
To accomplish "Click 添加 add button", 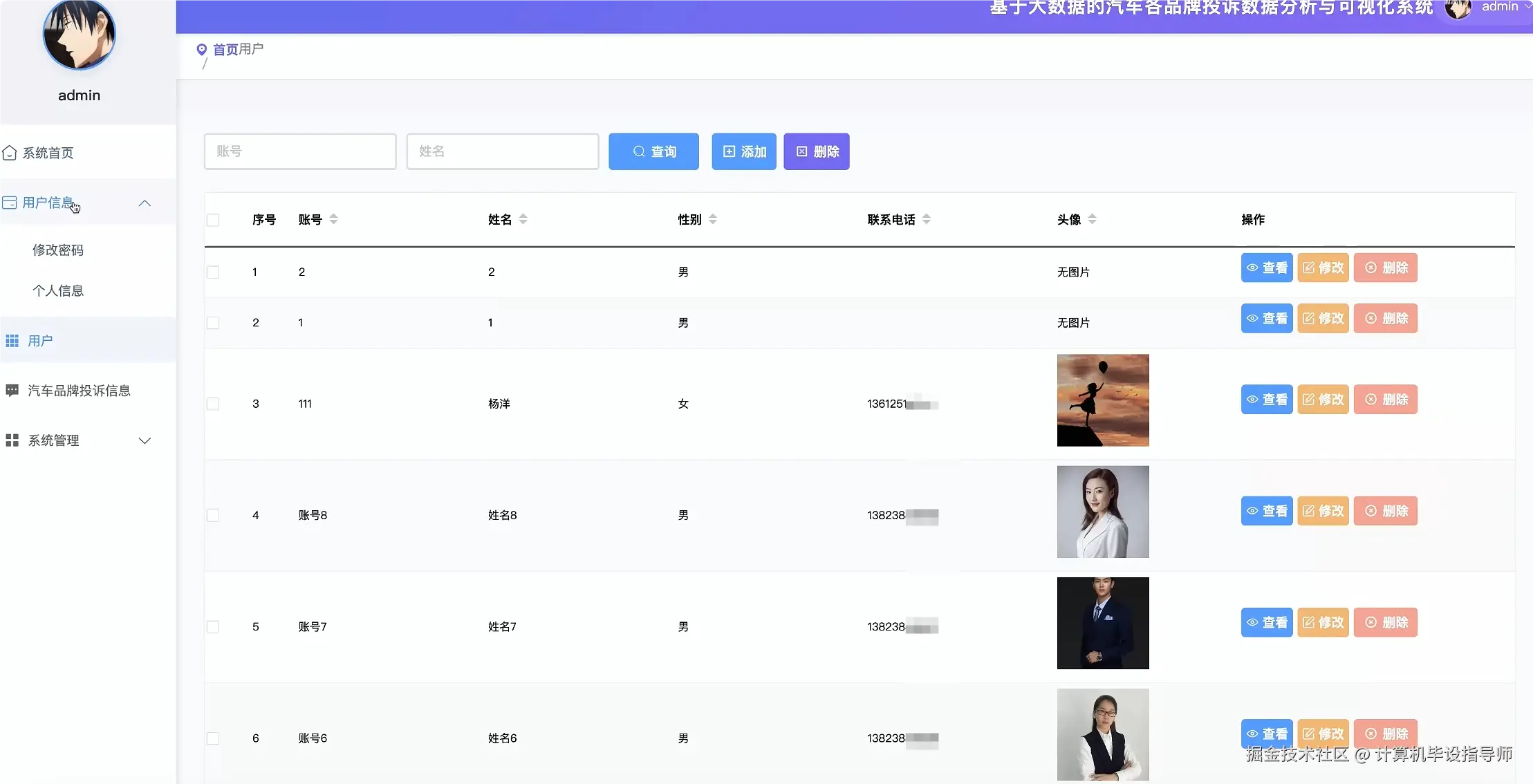I will coord(744,151).
